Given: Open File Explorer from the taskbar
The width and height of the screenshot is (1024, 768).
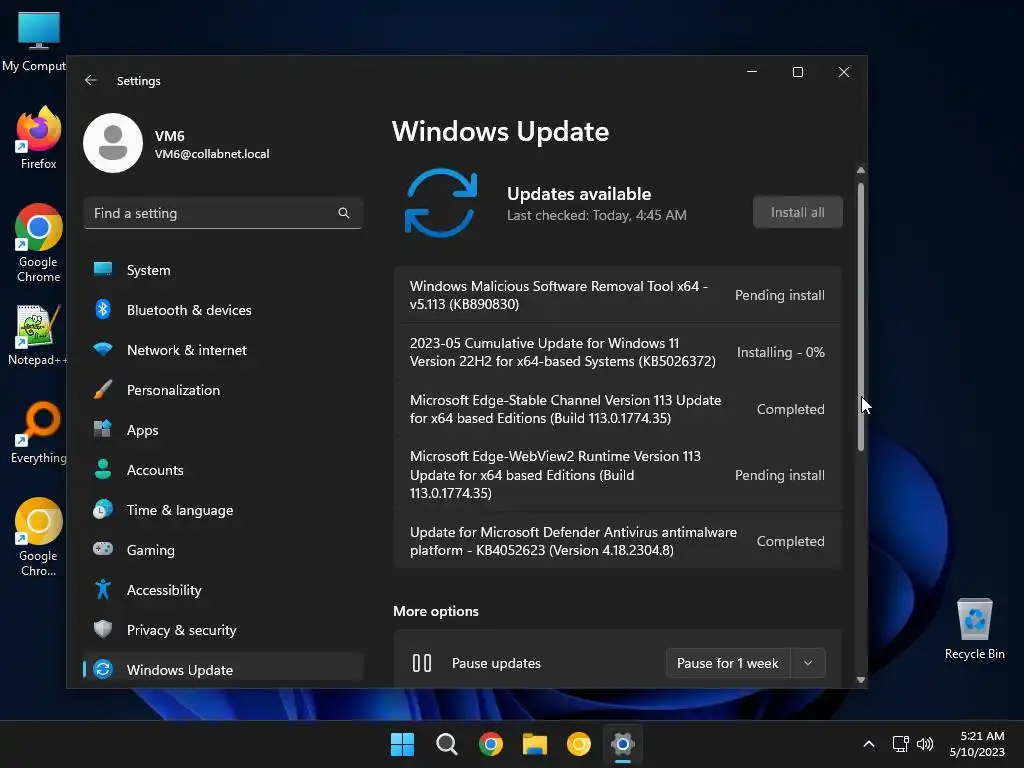Looking at the screenshot, I should tap(535, 744).
